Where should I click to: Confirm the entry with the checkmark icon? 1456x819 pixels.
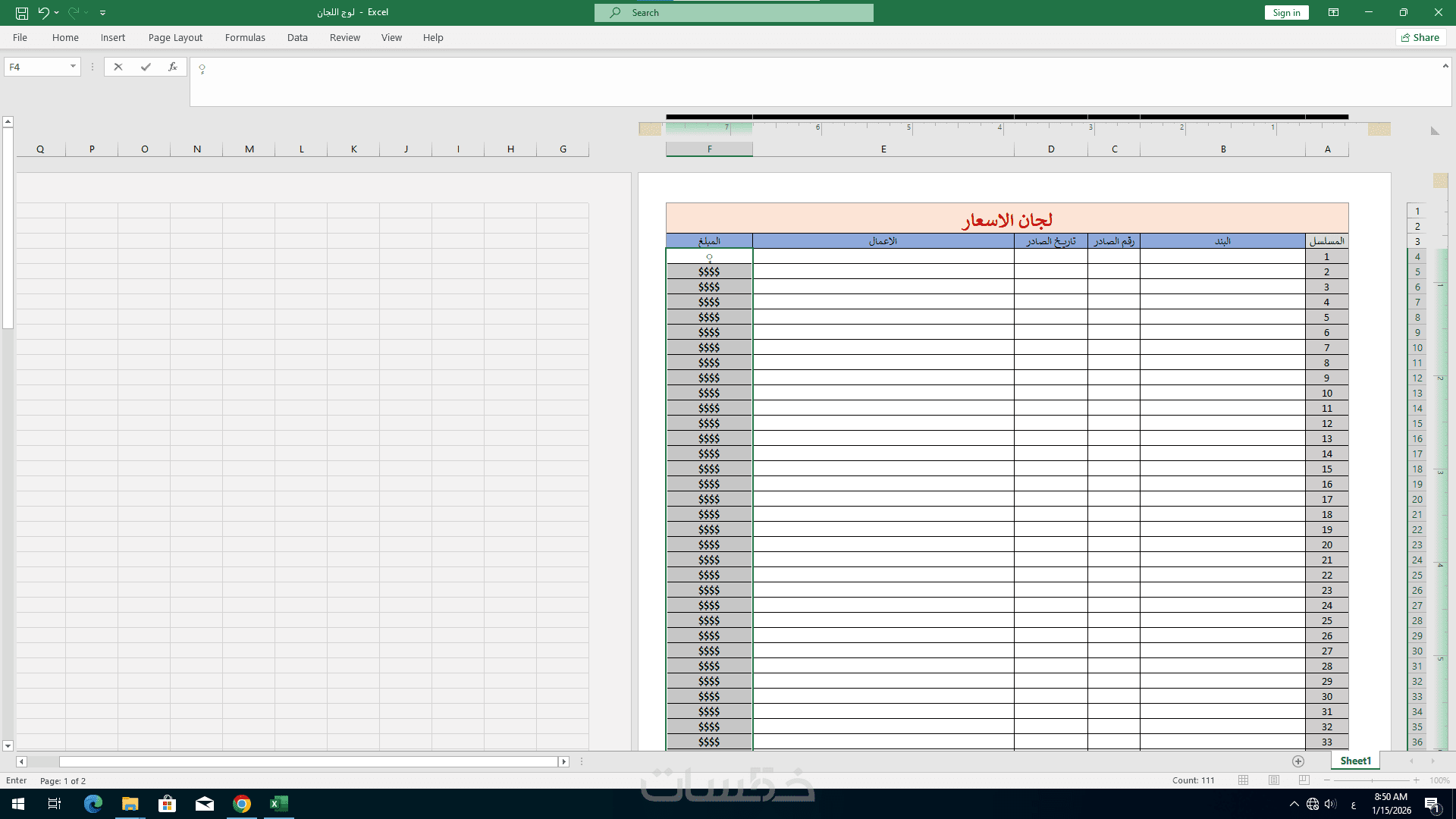[146, 67]
